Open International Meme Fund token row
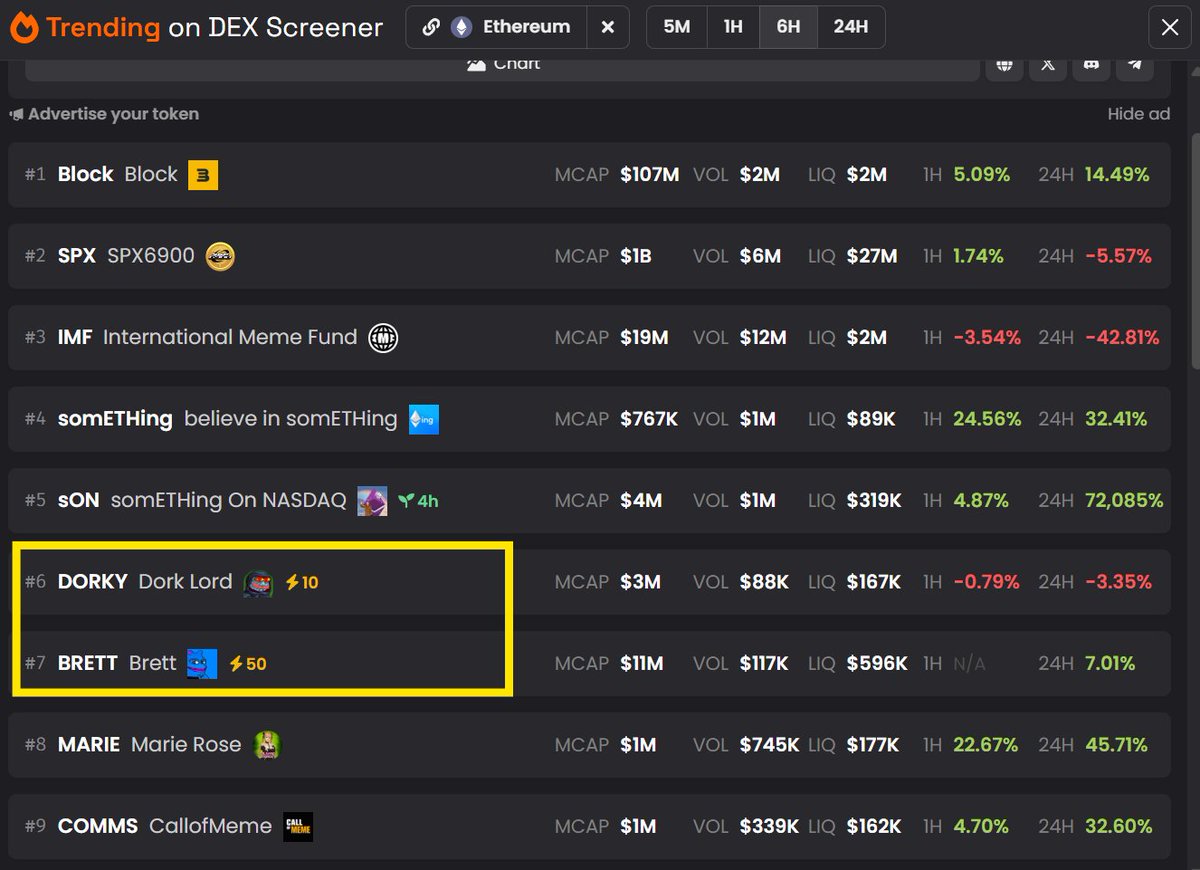Viewport: 1200px width, 870px height. [x=589, y=338]
